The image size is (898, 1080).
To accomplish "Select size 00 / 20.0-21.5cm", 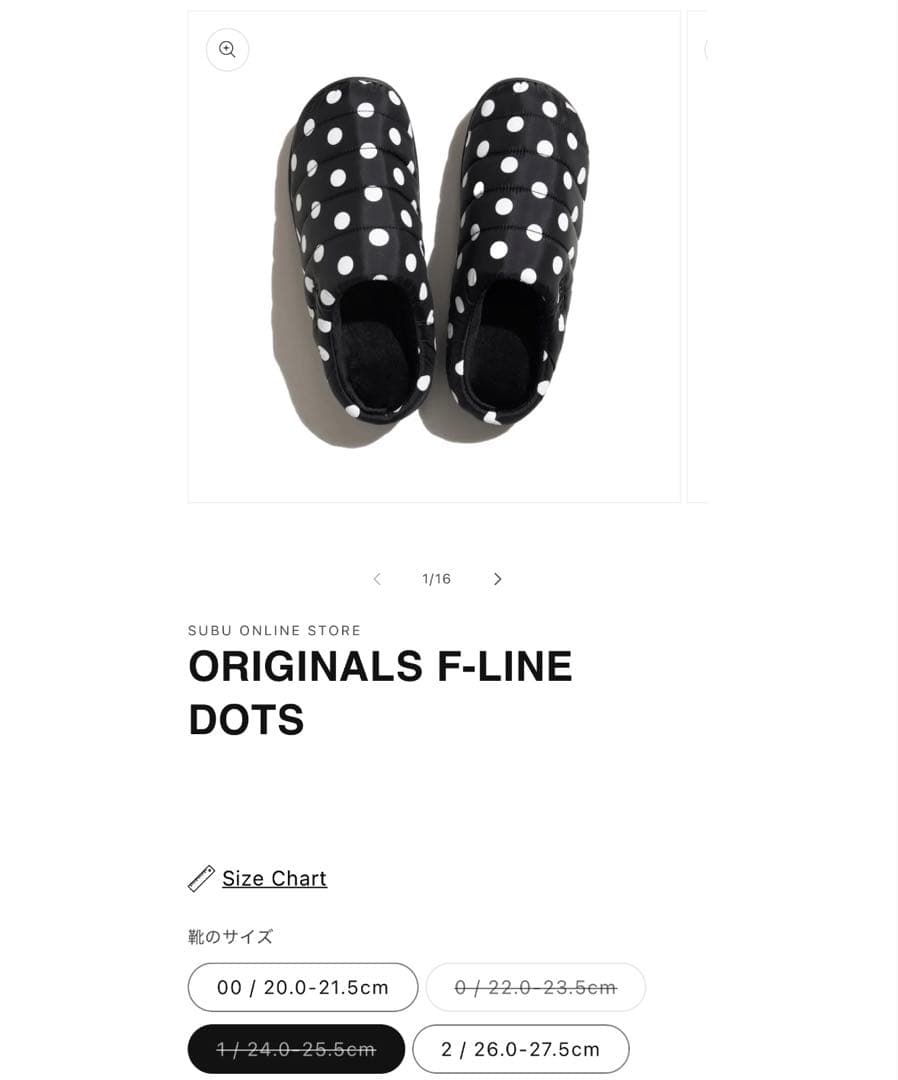I will coord(303,987).
